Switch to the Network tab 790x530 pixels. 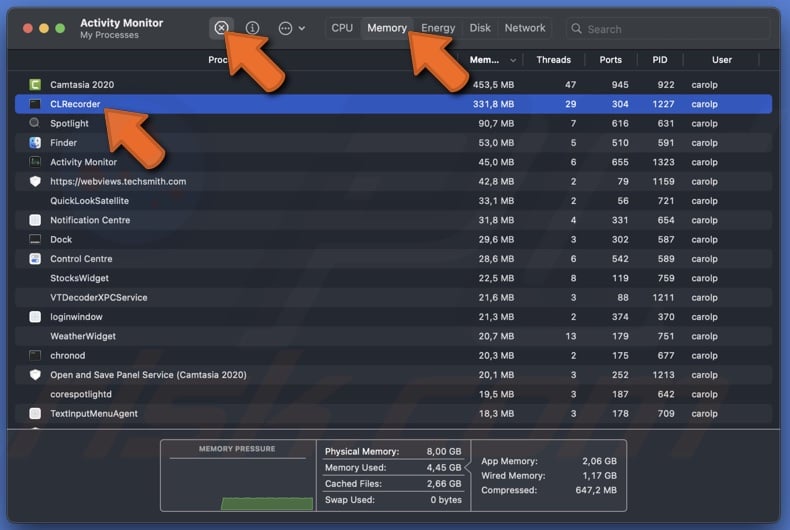coord(524,28)
